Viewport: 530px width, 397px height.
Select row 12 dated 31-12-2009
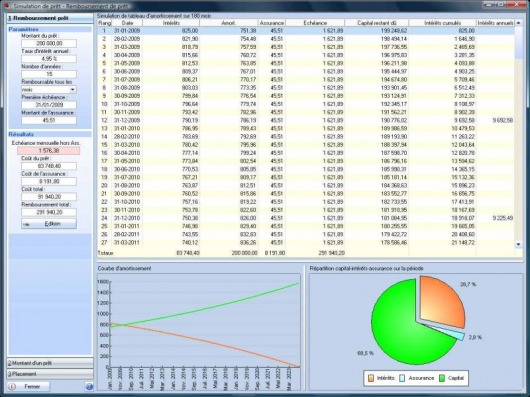306,120
